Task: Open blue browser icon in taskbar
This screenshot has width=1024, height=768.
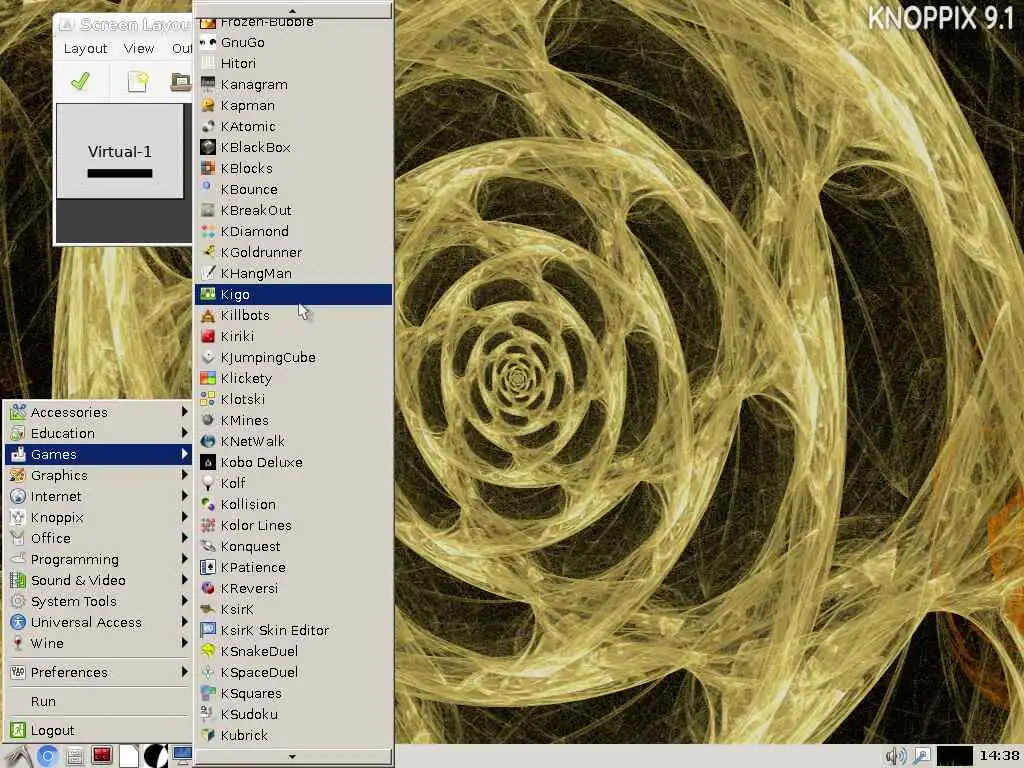Action: (47, 756)
